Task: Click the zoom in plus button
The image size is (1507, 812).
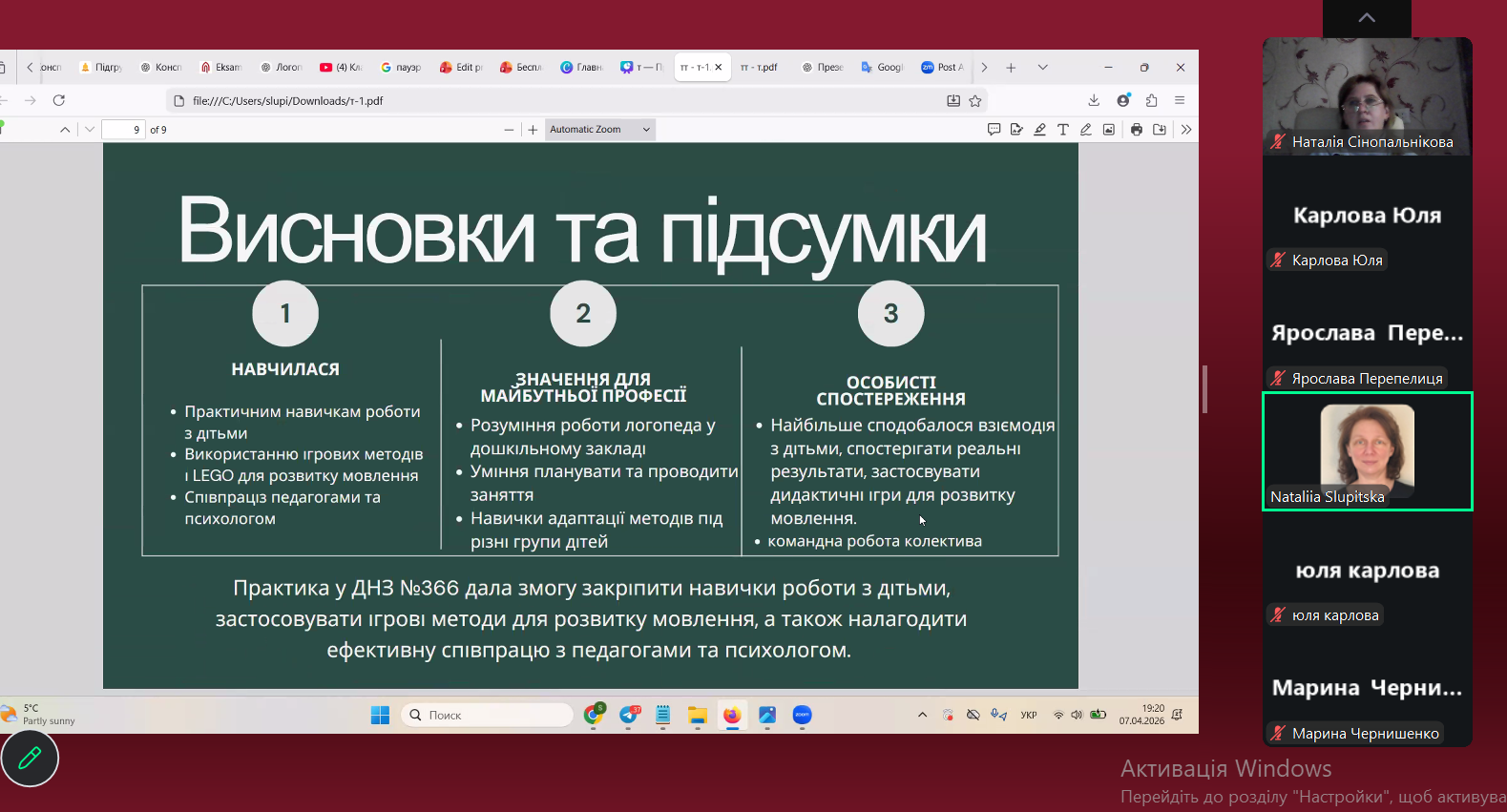Action: coord(533,130)
